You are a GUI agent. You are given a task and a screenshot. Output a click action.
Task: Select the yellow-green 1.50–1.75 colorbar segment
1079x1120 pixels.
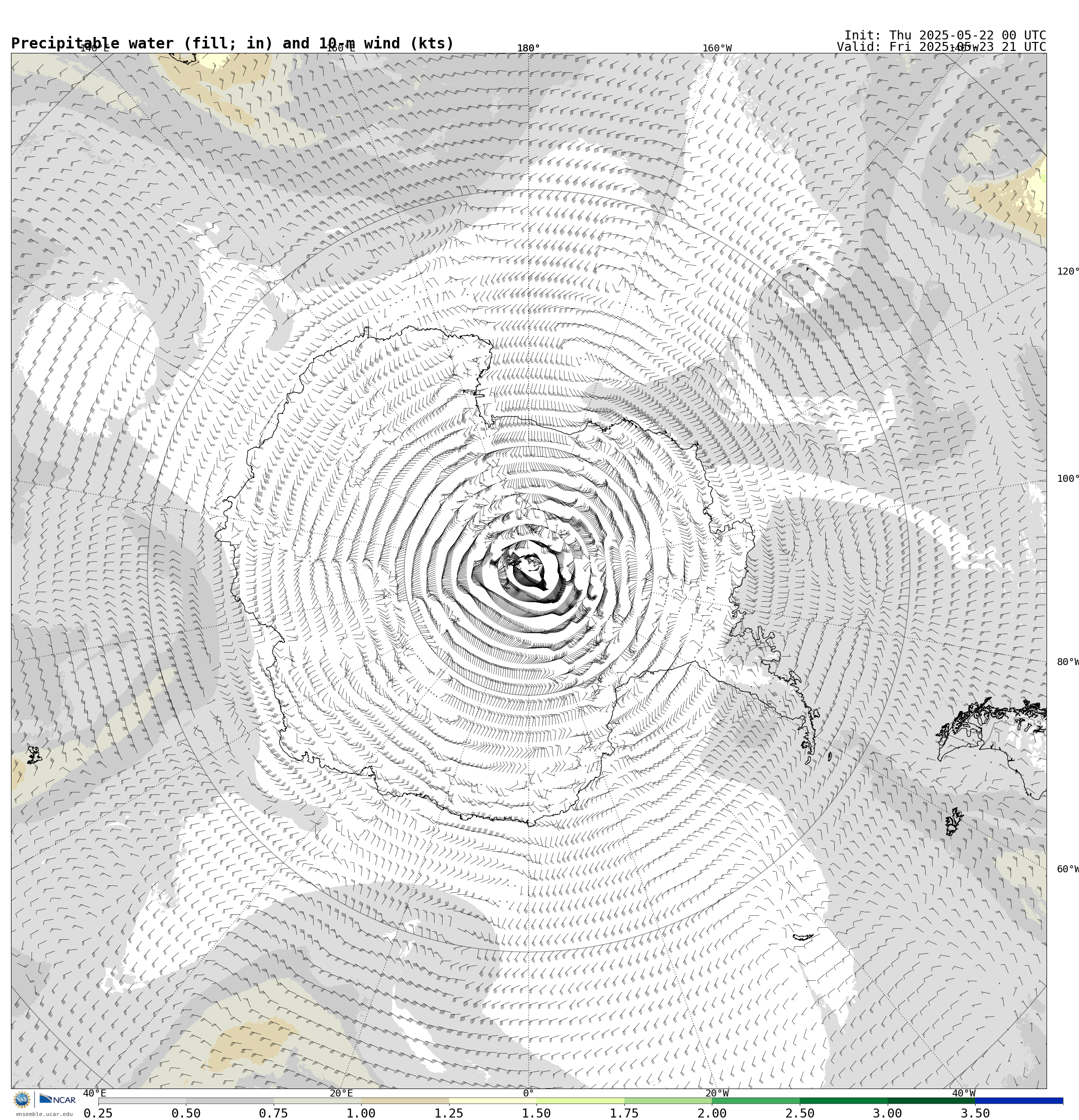click(x=580, y=1101)
